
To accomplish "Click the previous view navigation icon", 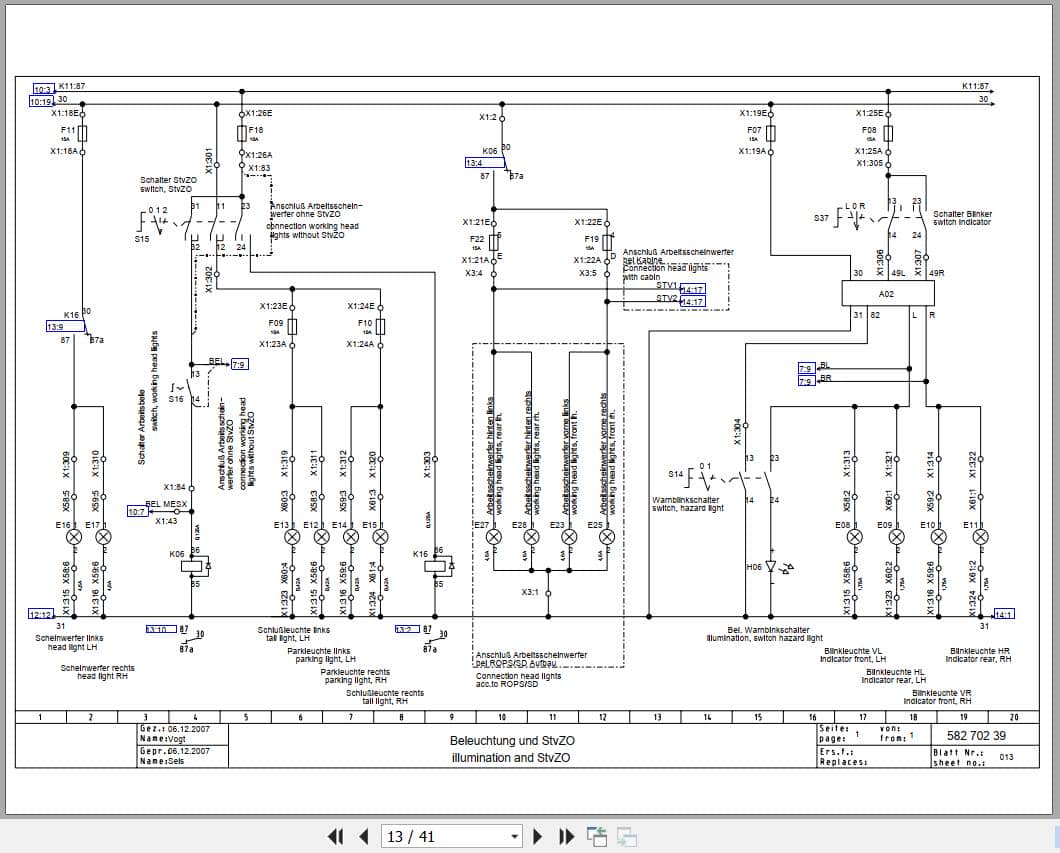I will (597, 837).
